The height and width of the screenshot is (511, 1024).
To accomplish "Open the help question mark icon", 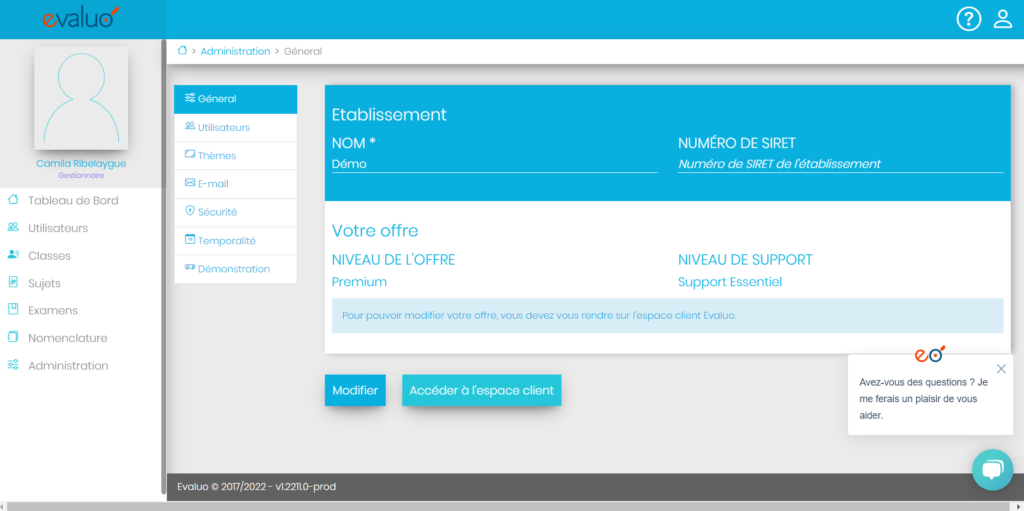I will tap(968, 19).
